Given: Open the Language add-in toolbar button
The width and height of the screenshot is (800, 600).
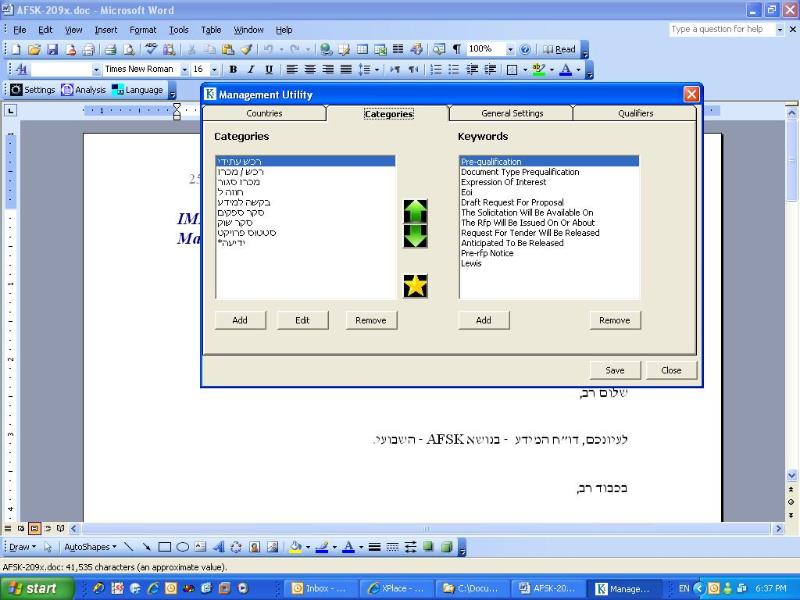Looking at the screenshot, I should click(138, 90).
